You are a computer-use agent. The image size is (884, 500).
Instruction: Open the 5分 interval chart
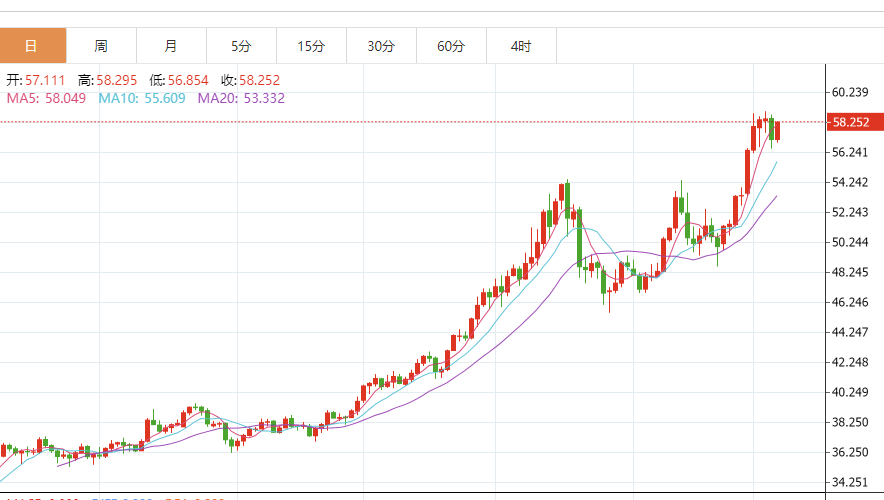(241, 46)
